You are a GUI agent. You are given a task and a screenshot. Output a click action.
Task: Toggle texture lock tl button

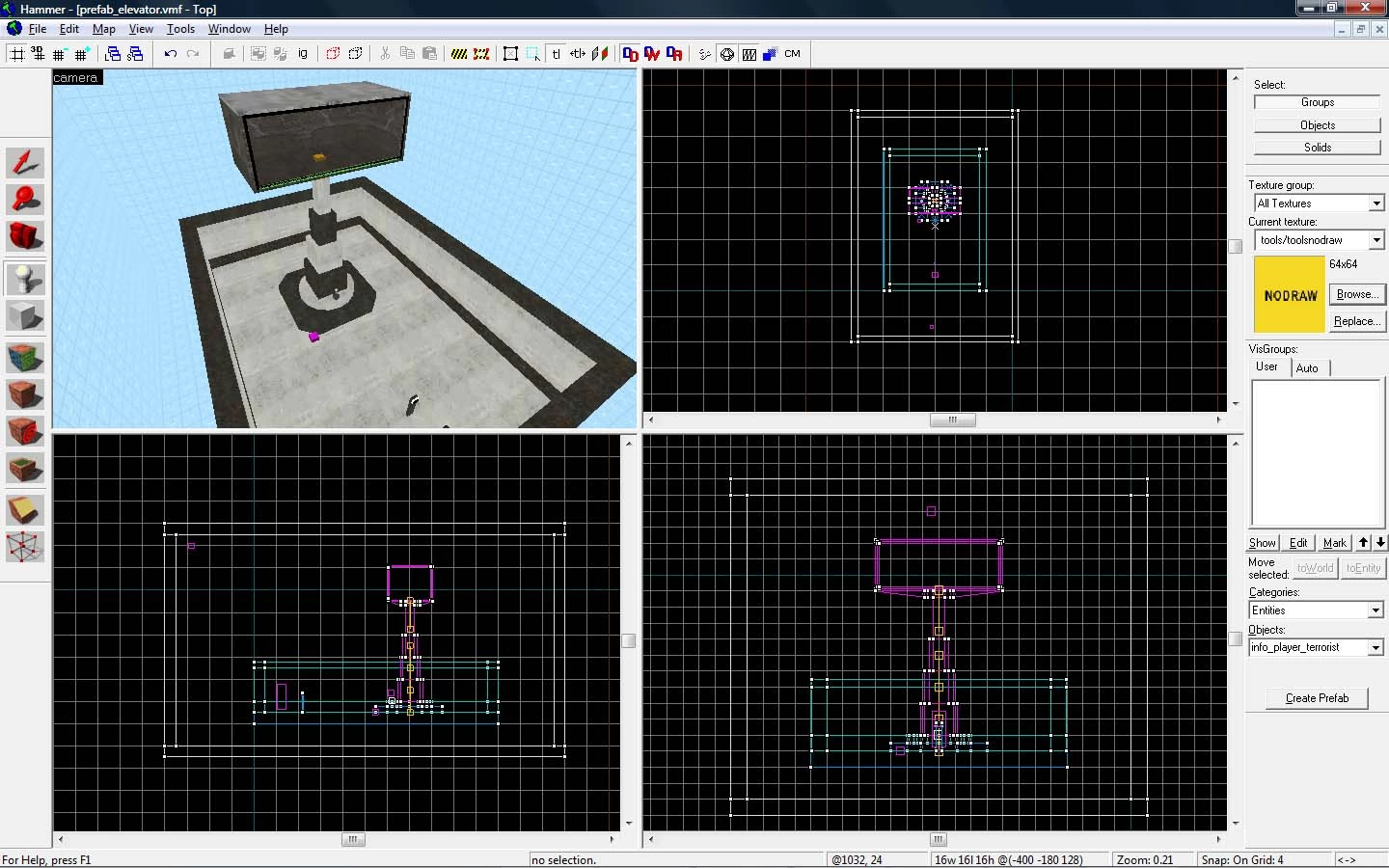(x=556, y=54)
